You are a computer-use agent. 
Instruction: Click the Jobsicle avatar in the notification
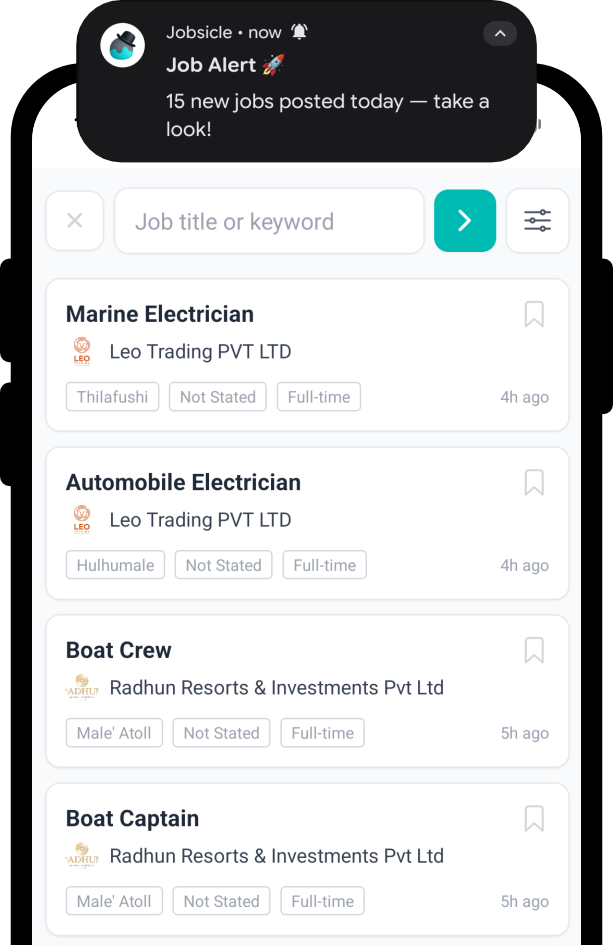tap(122, 45)
